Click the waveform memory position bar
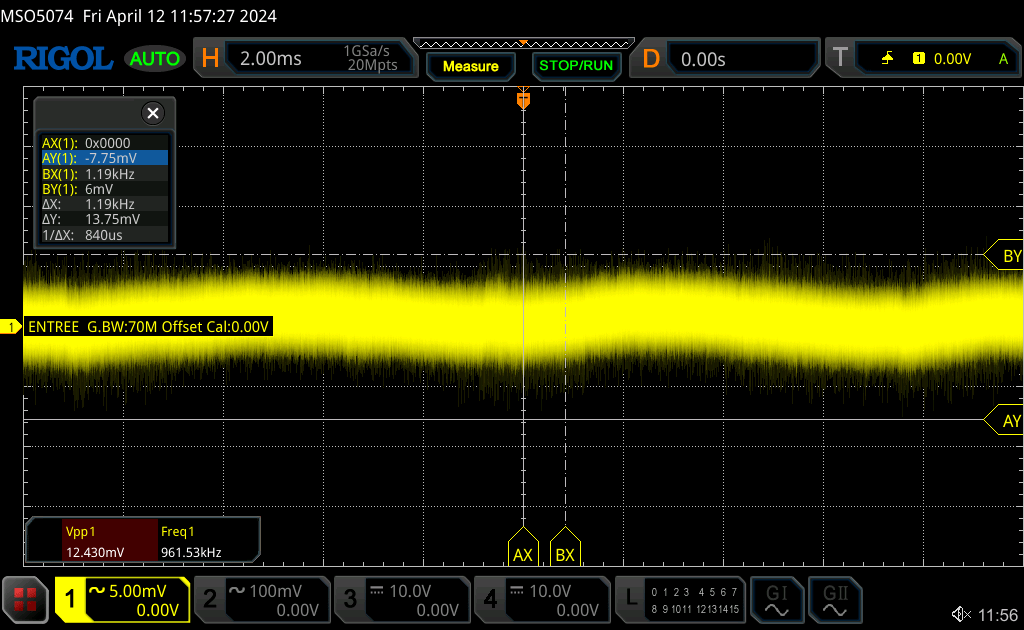This screenshot has width=1024, height=630. tap(524, 44)
